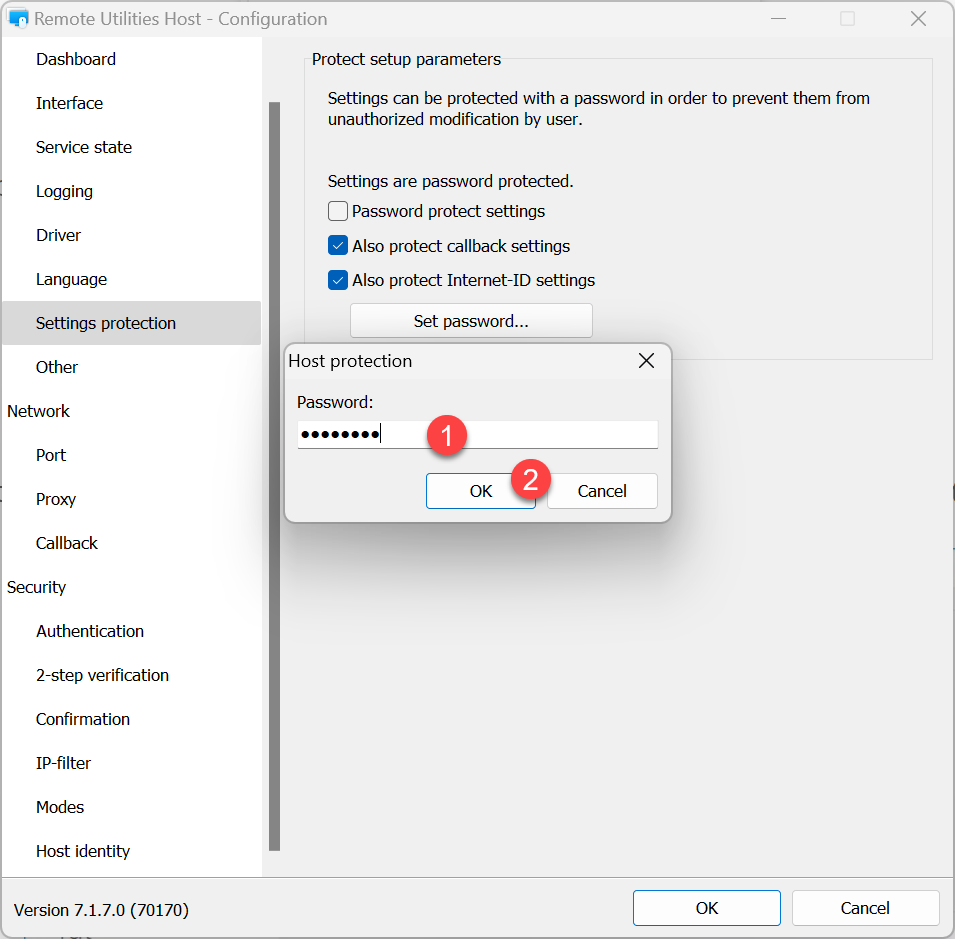Go to Service state settings
The width and height of the screenshot is (955, 939).
[x=84, y=147]
